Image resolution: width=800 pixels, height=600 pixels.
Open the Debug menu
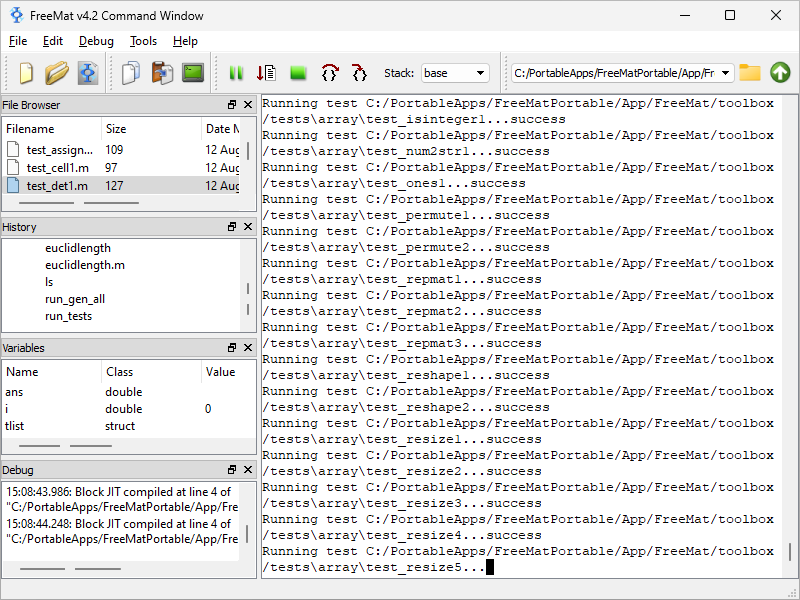[96, 41]
